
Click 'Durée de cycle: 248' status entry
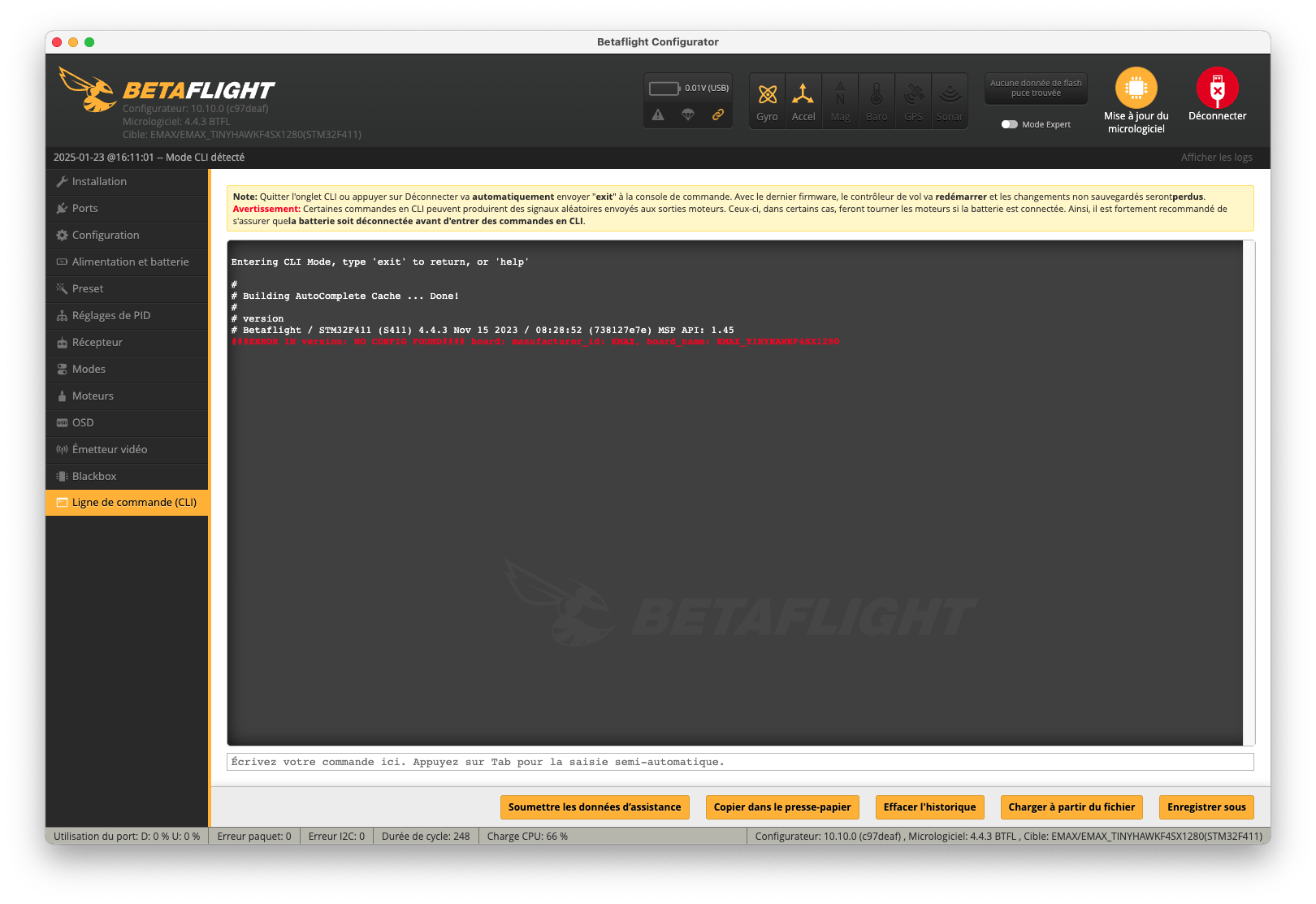click(426, 837)
